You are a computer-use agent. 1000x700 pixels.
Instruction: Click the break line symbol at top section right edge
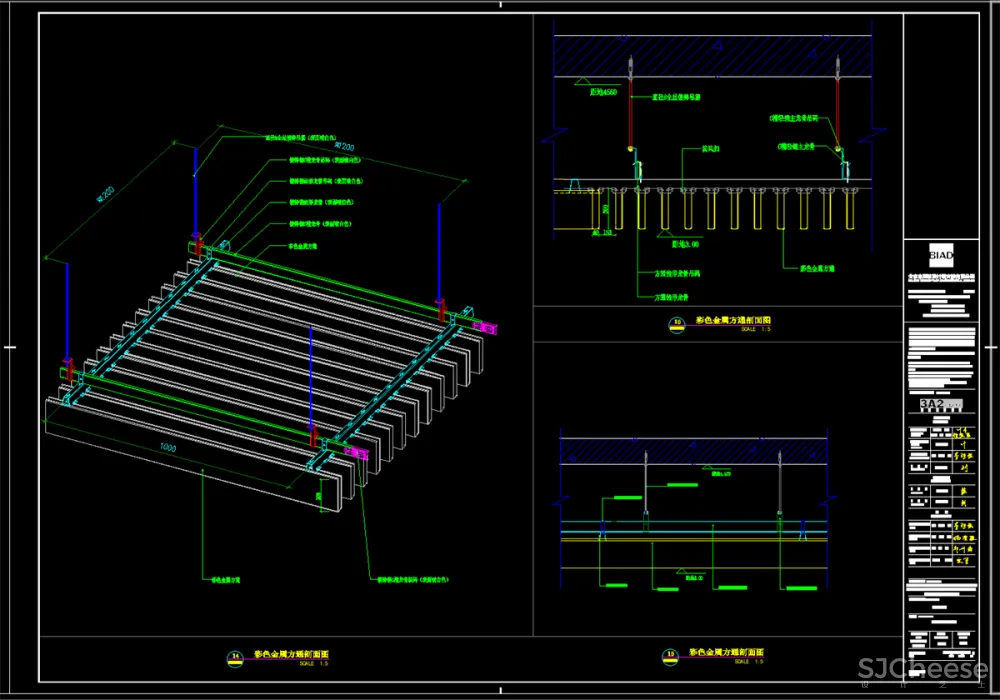873,130
